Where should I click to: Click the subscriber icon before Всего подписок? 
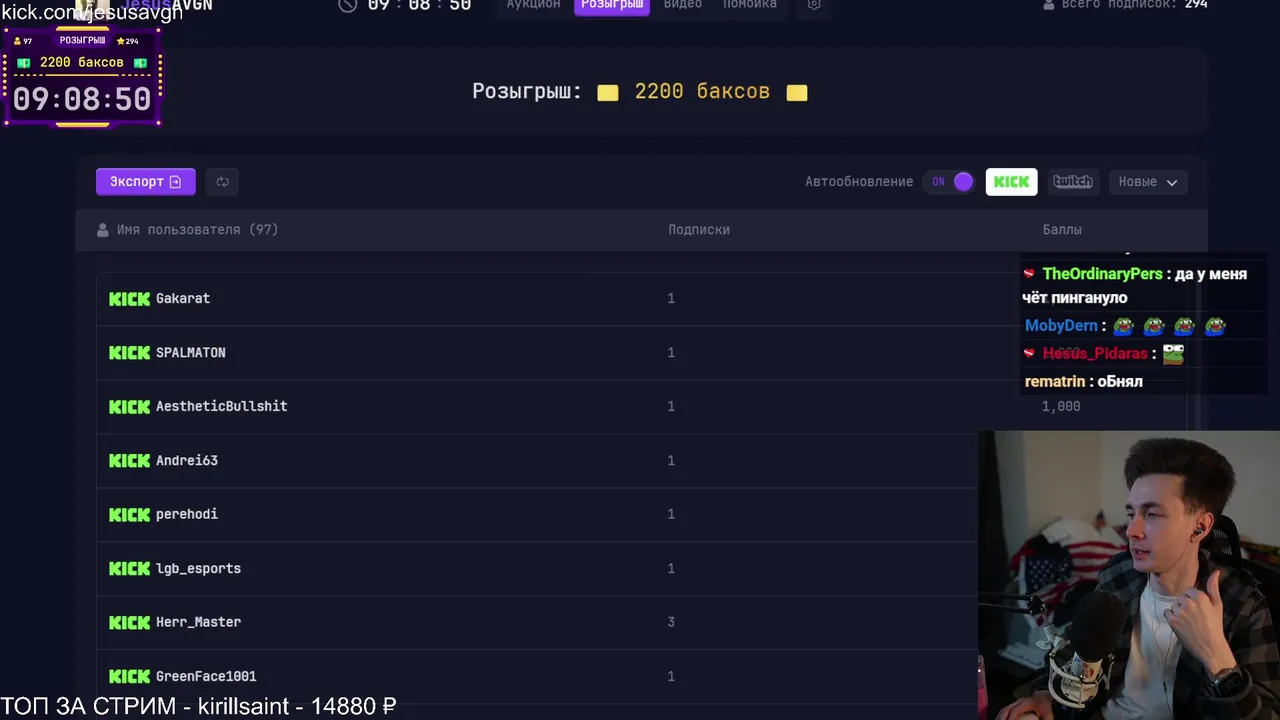pyautogui.click(x=1048, y=5)
